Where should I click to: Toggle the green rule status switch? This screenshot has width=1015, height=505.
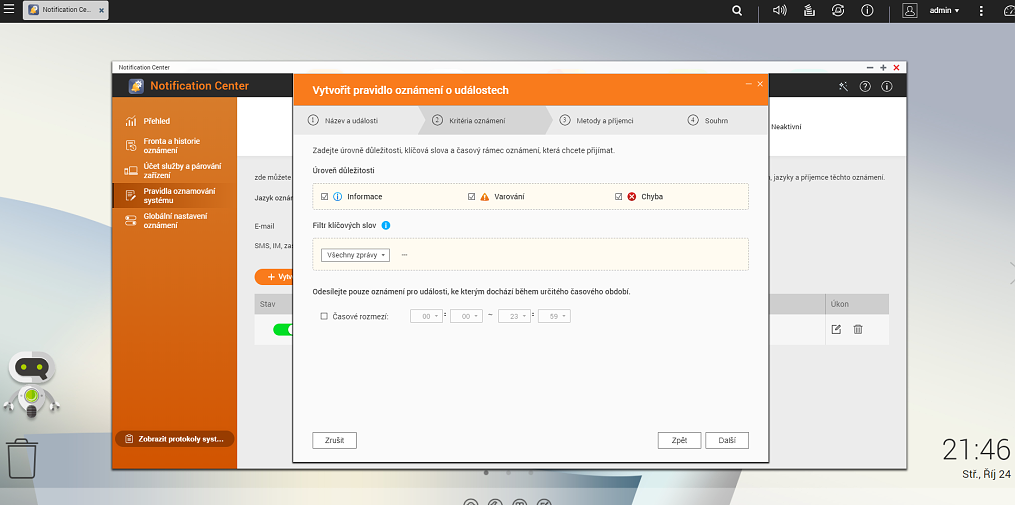[x=284, y=330]
